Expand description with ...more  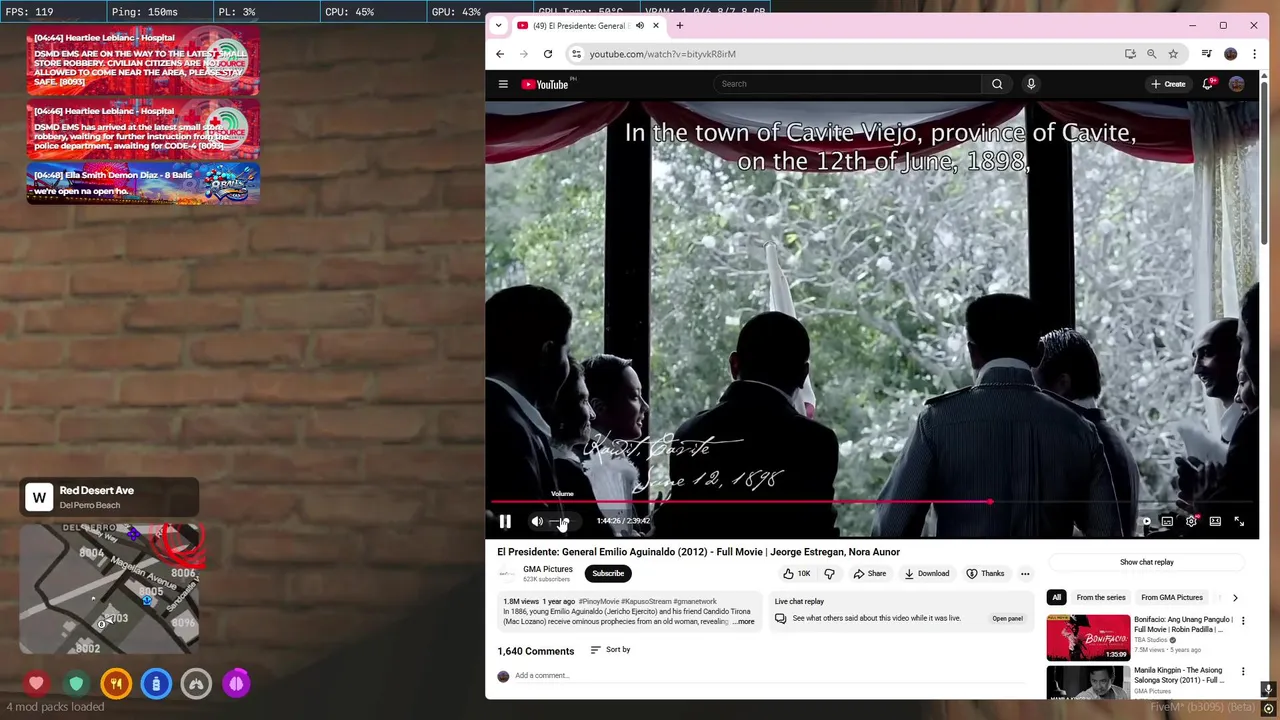[744, 622]
